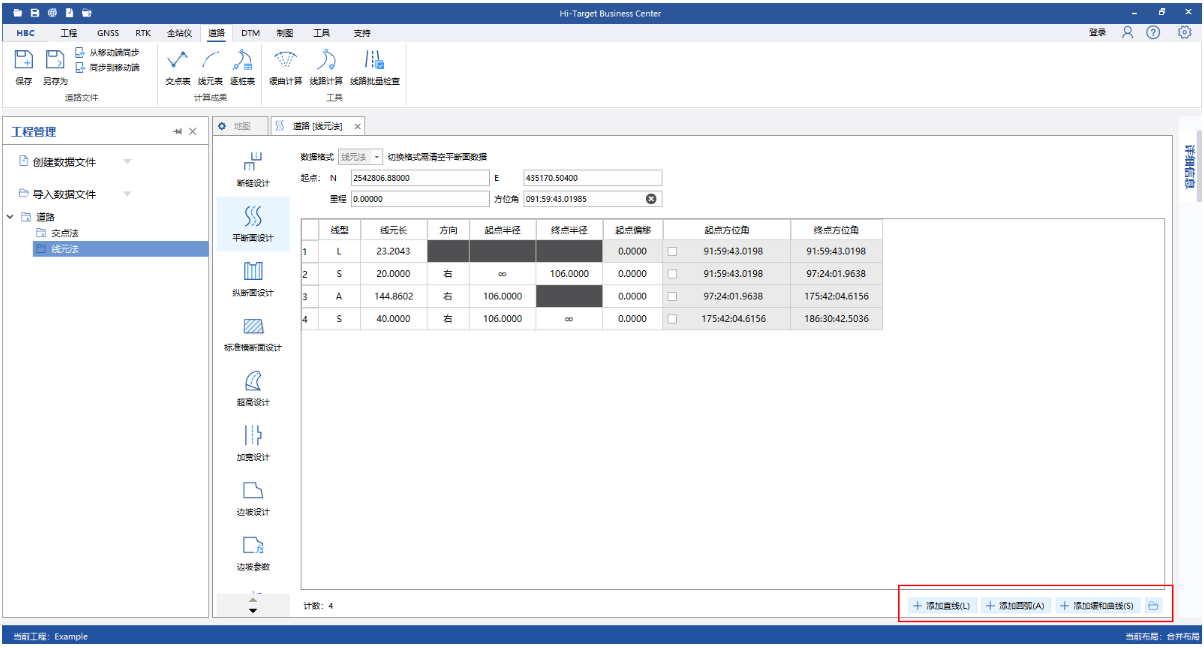Click 添加缓和曲线(S) button
This screenshot has height=648, width=1204.
[x=1097, y=605]
